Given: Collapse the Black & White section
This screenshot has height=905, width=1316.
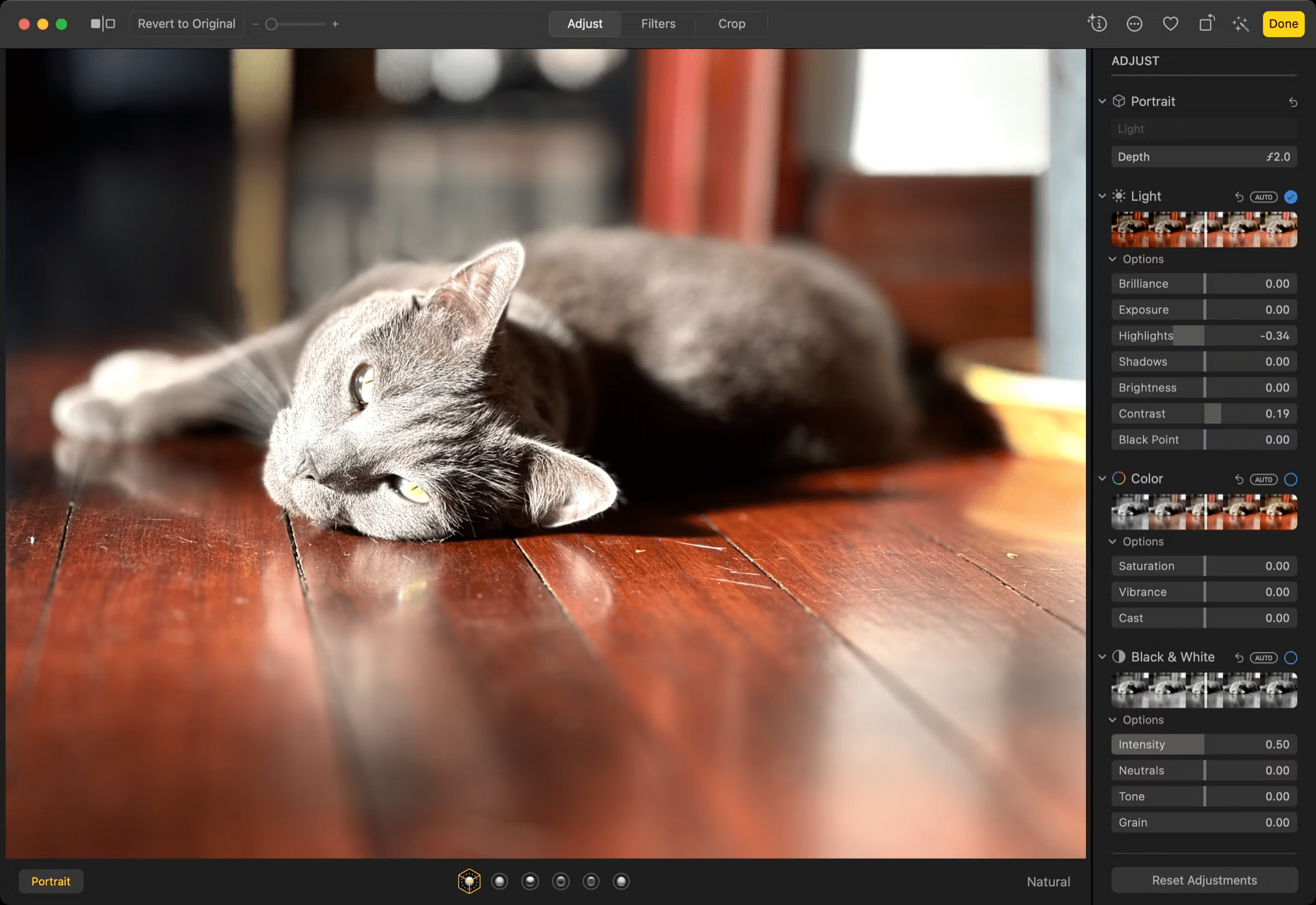Looking at the screenshot, I should [x=1102, y=657].
